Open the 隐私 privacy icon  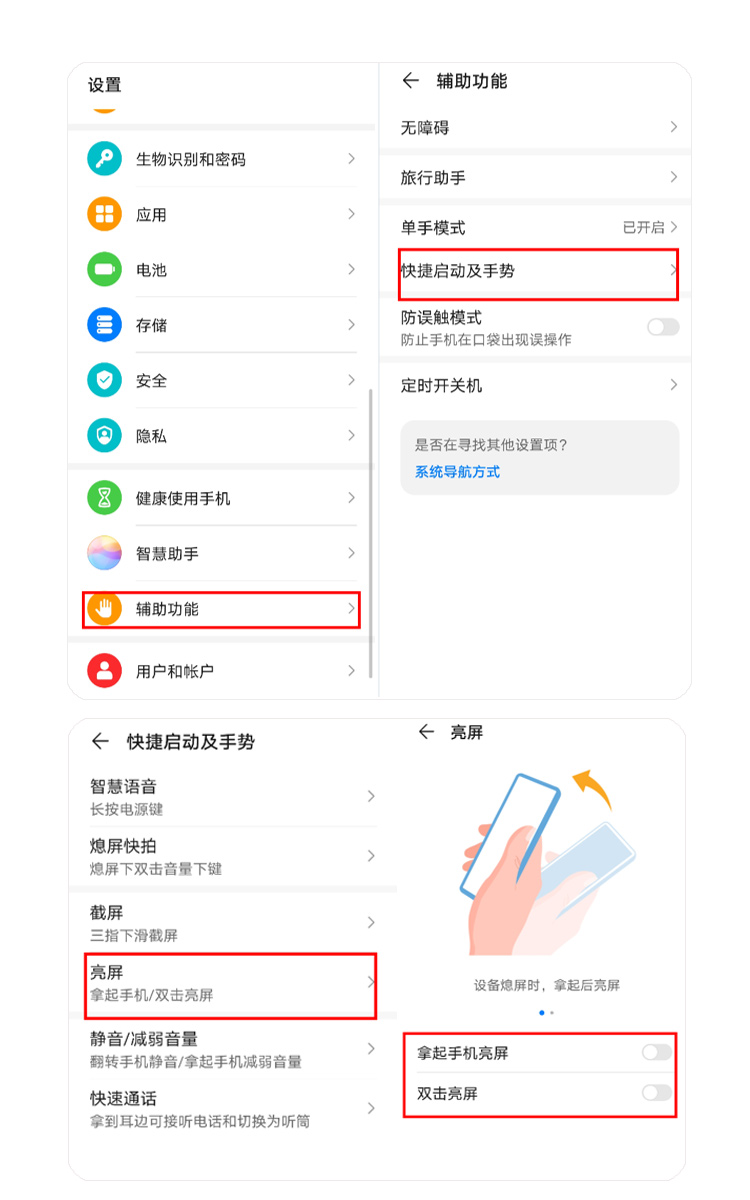click(x=104, y=436)
